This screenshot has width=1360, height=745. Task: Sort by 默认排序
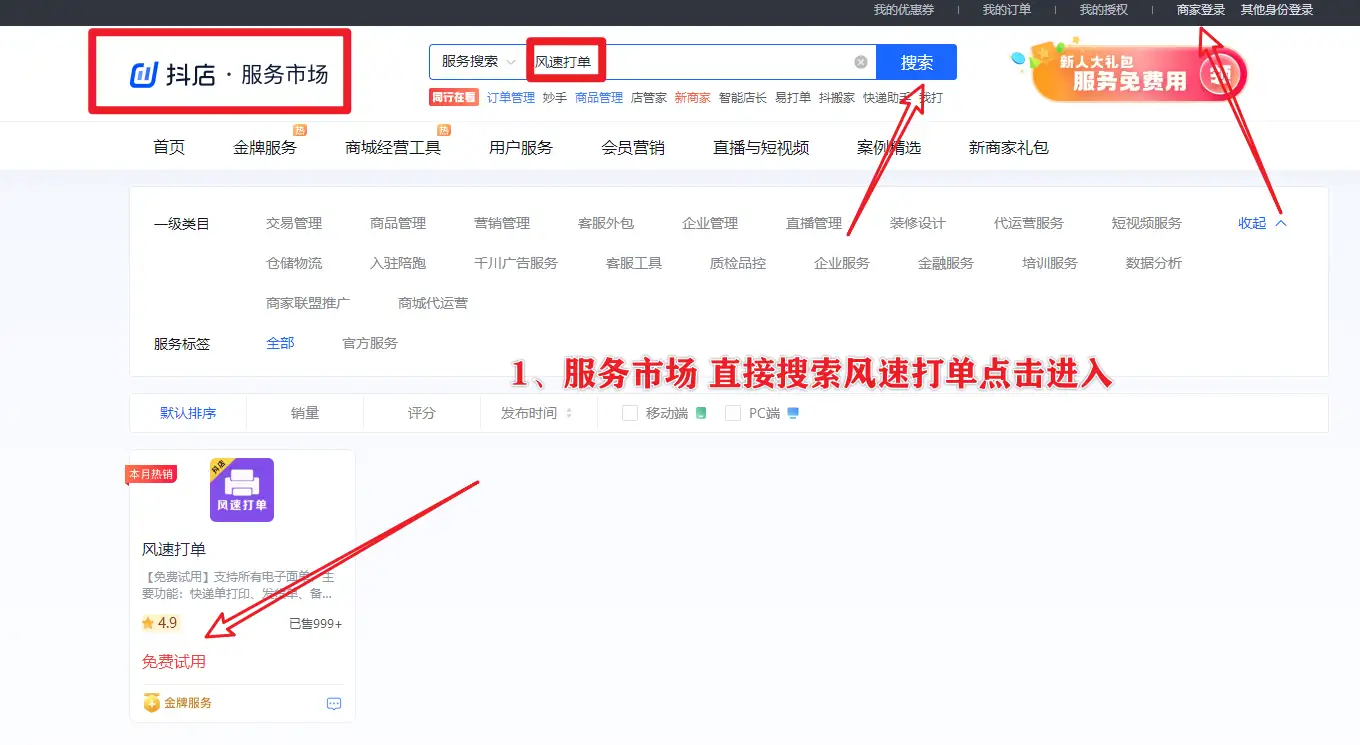(188, 413)
